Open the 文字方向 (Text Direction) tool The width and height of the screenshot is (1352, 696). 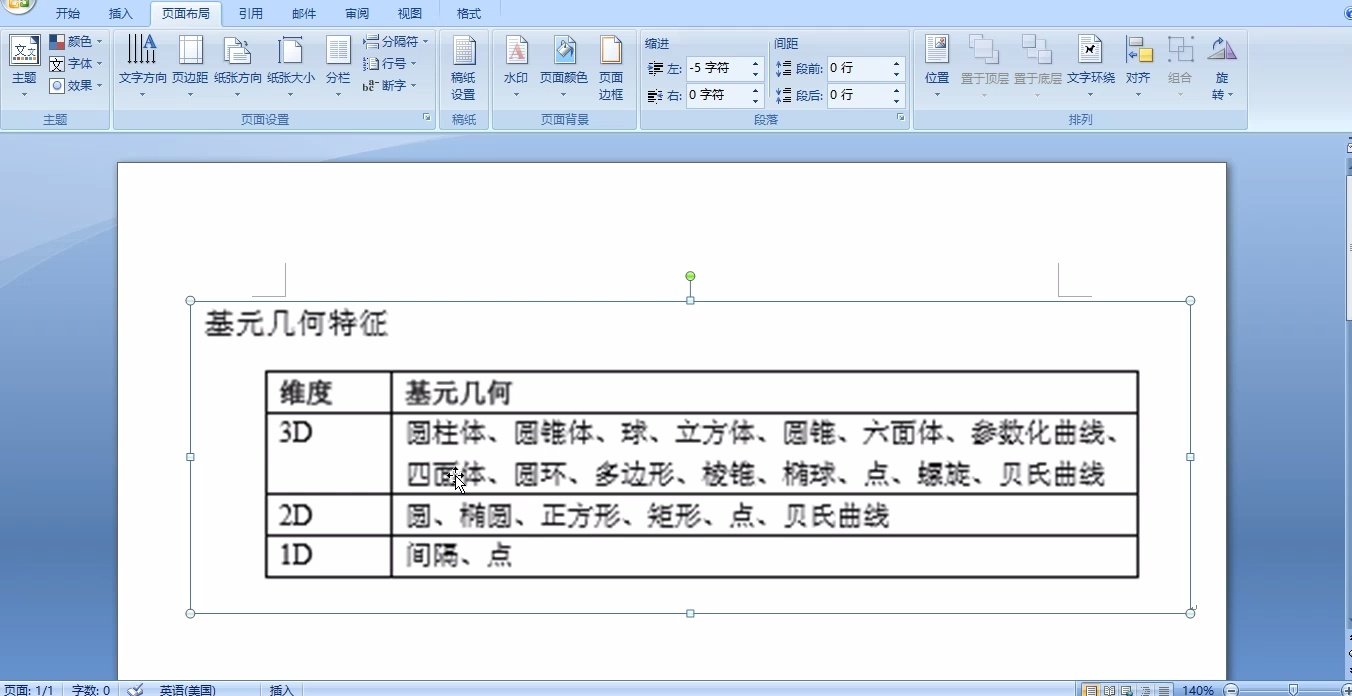pos(141,67)
